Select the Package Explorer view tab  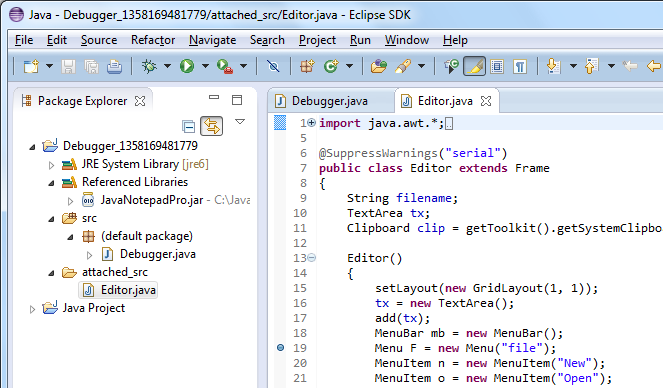click(x=82, y=101)
